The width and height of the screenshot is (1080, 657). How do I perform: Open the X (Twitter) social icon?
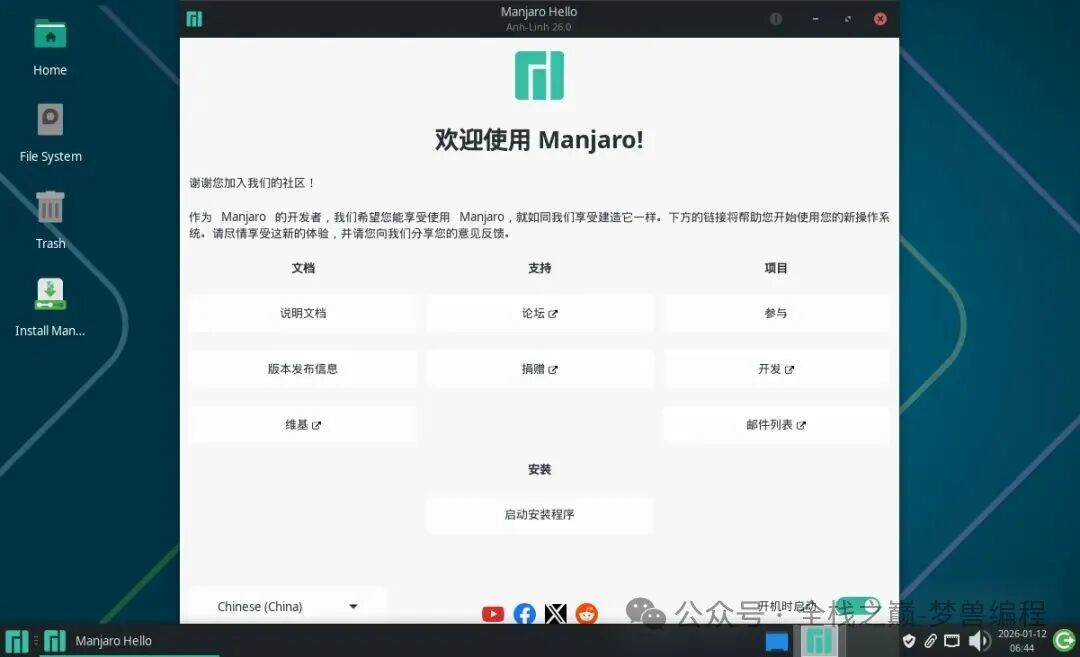pyautogui.click(x=555, y=614)
